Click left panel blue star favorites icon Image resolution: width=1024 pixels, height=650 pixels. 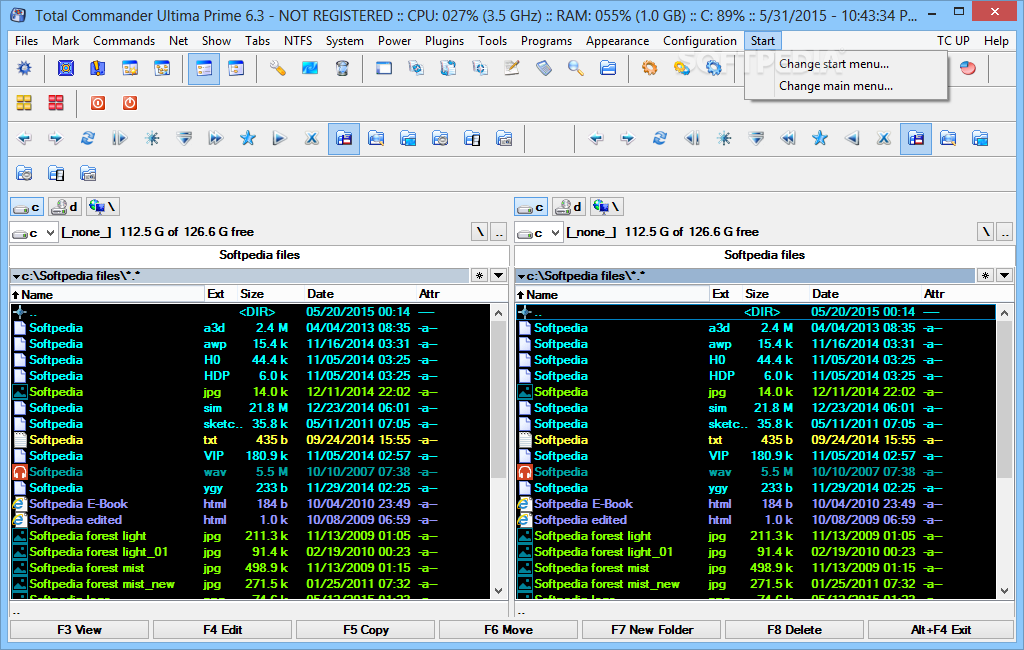pos(248,138)
